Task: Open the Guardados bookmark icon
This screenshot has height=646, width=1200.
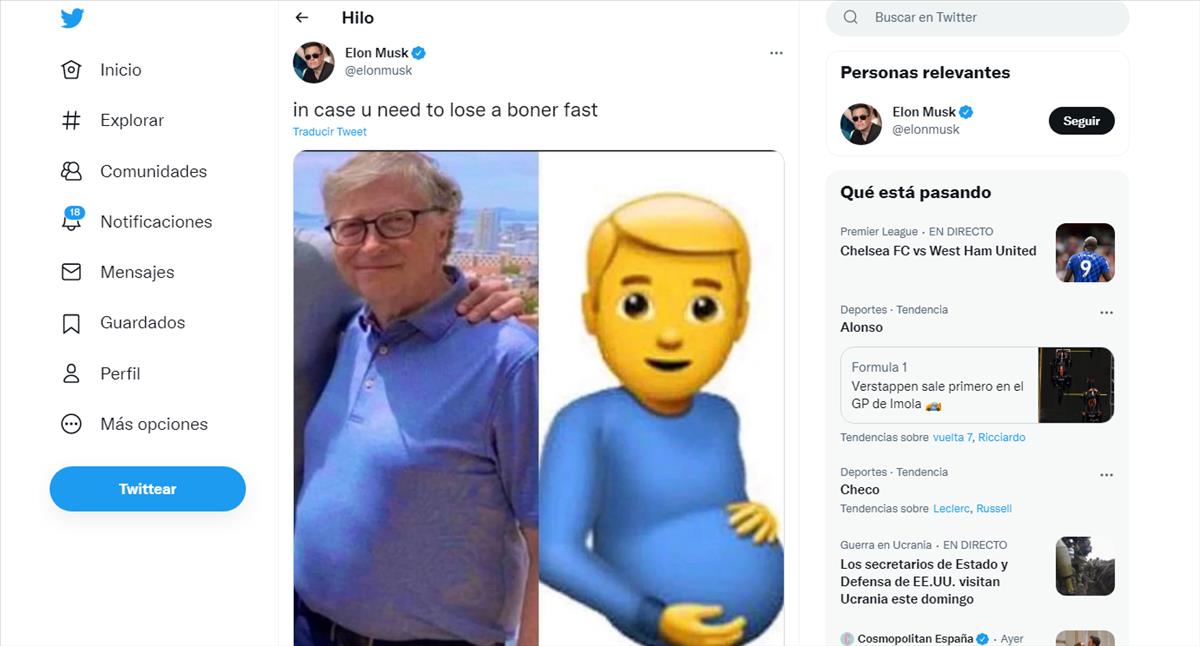Action: [x=71, y=323]
